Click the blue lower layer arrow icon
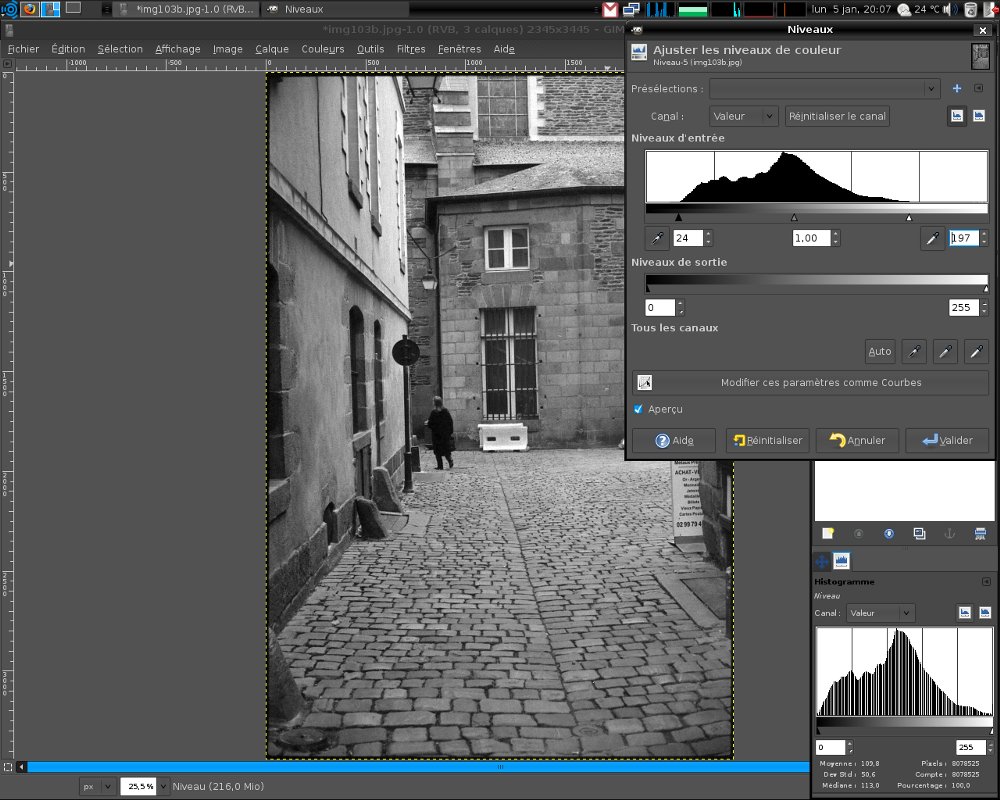Image resolution: width=1000 pixels, height=800 pixels. (x=888, y=534)
